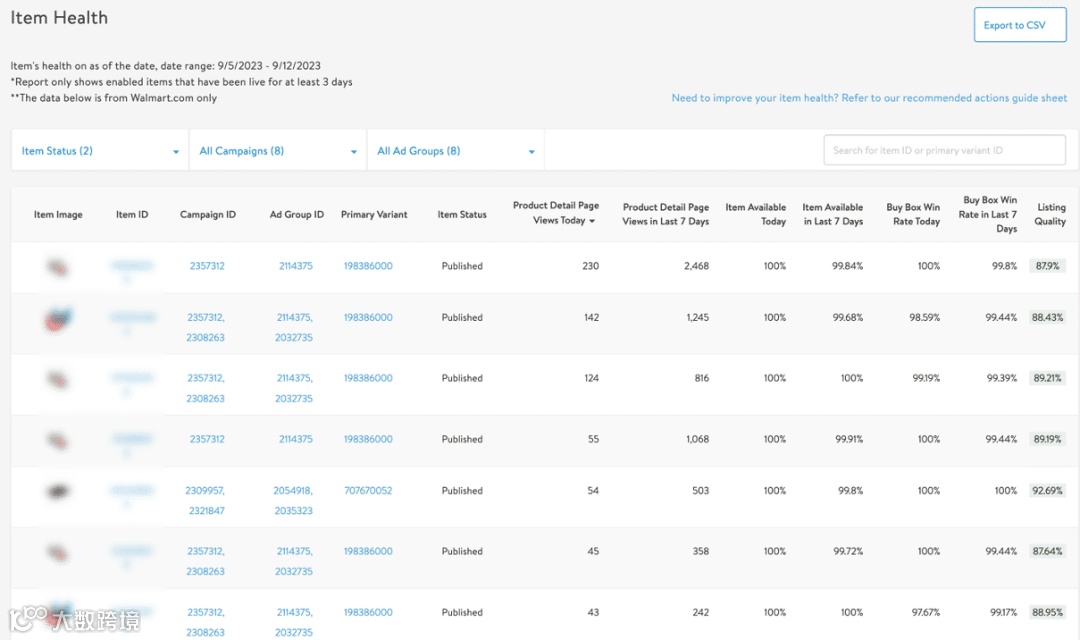Click the Listing Quality column header
This screenshot has width=1080, height=640.
point(1050,214)
